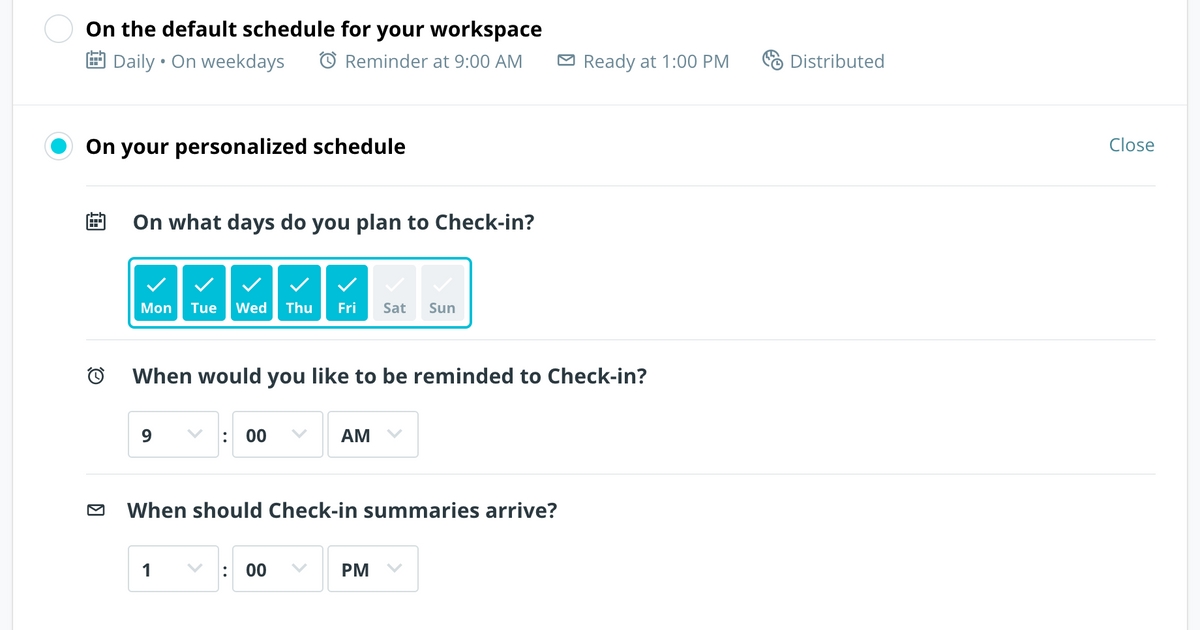
Task: Select the personalized schedule option
Action: [58, 146]
